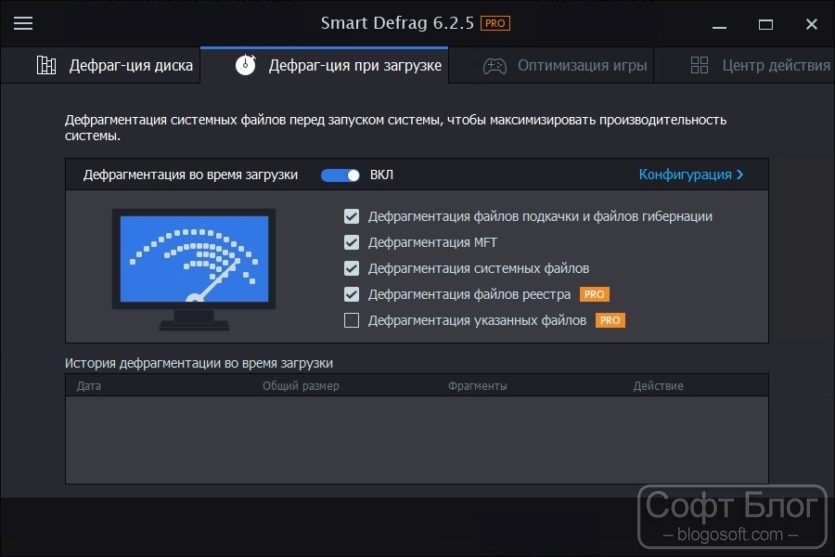Click the Action Center grid icon

pos(699,65)
